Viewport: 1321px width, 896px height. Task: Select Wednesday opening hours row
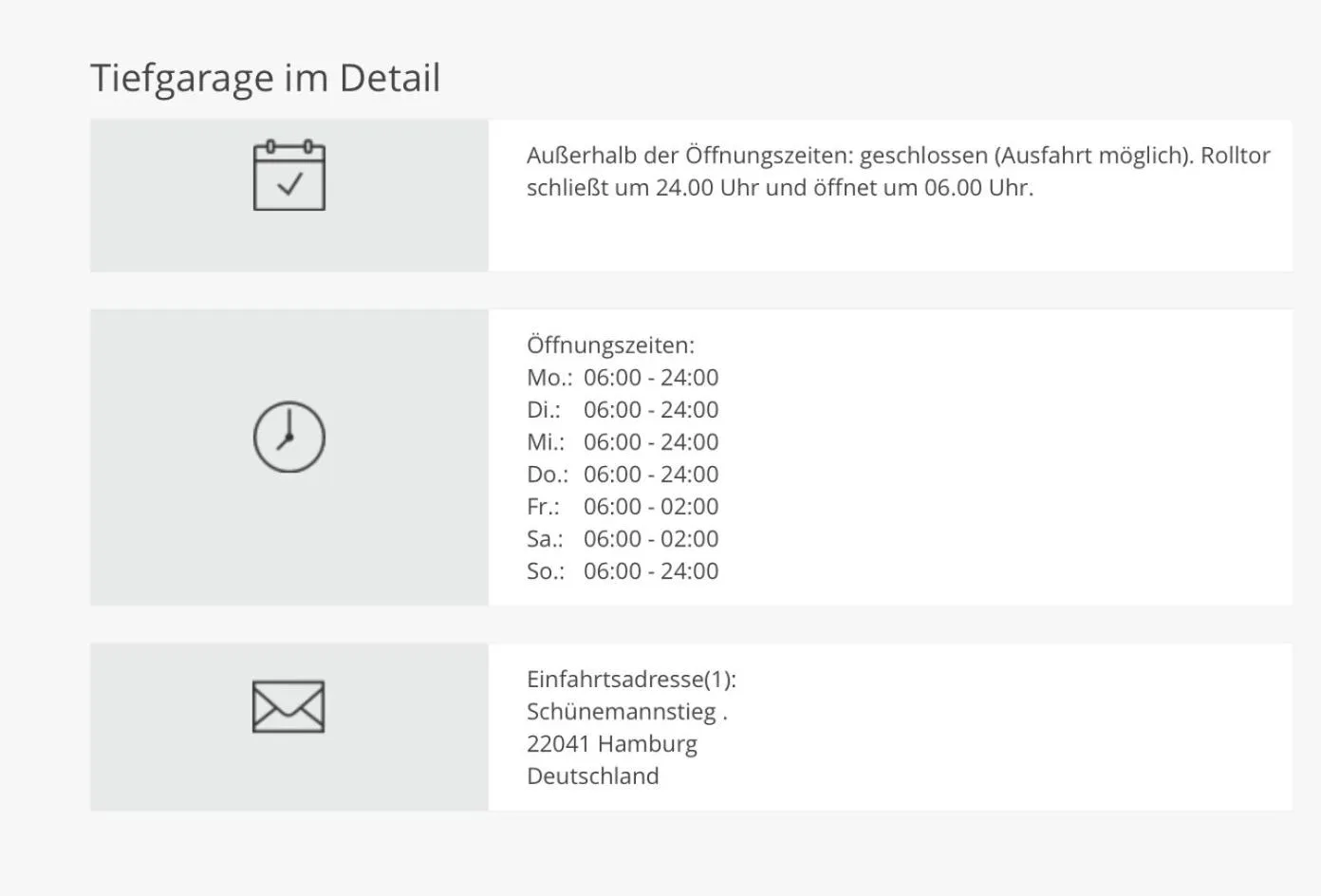[623, 442]
